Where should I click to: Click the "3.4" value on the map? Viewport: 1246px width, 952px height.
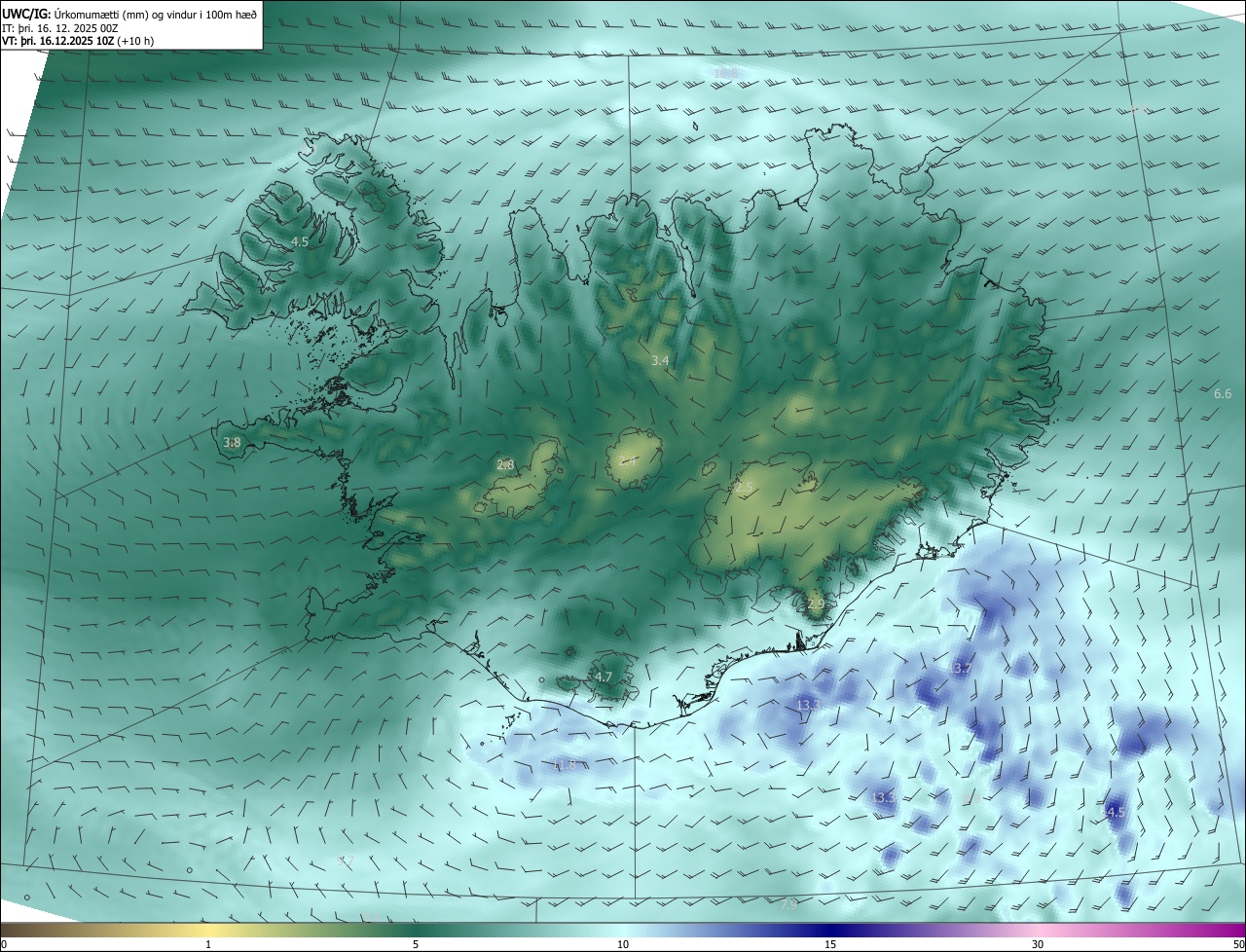pyautogui.click(x=660, y=360)
